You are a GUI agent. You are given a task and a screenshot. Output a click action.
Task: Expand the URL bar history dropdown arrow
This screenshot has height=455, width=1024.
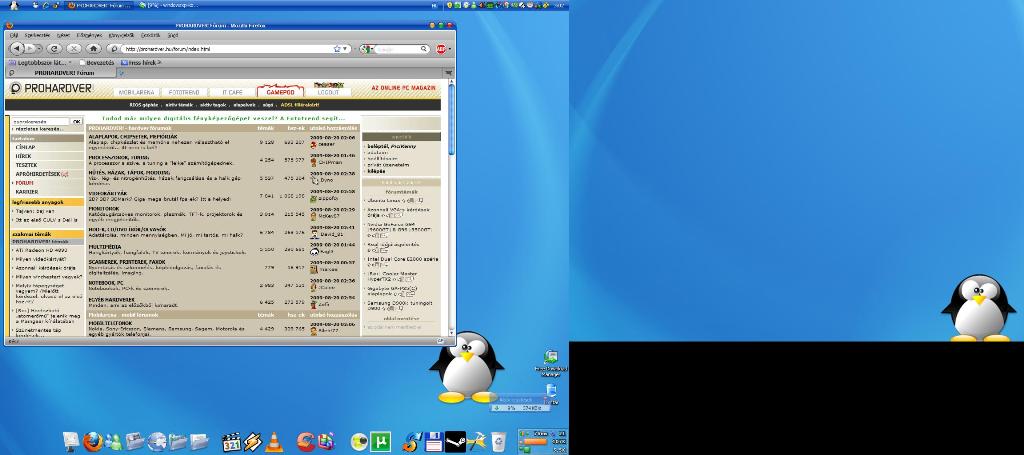pyautogui.click(x=345, y=49)
